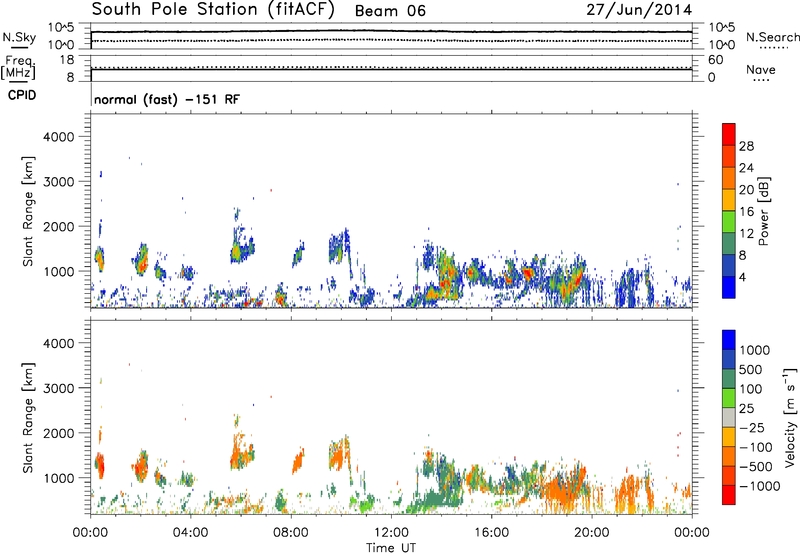Click the 'Power [dB]' color bar title
This screenshot has height=554, width=800.
pyautogui.click(x=763, y=211)
